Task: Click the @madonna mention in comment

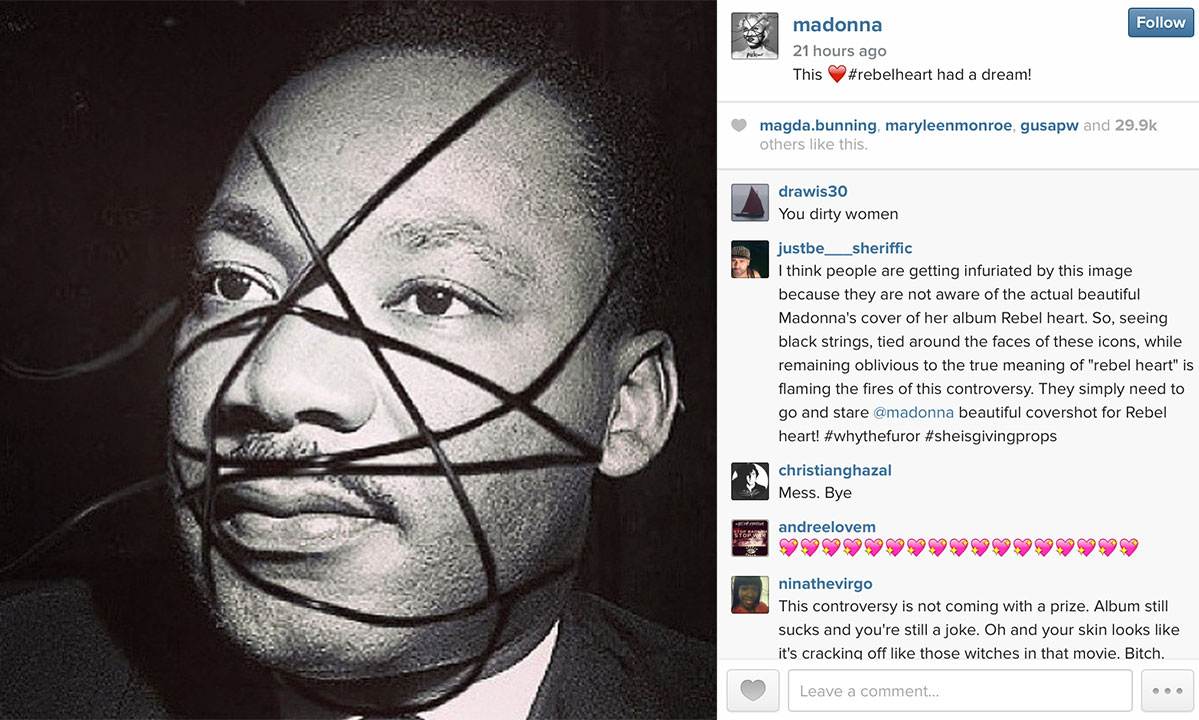Action: [x=913, y=413]
